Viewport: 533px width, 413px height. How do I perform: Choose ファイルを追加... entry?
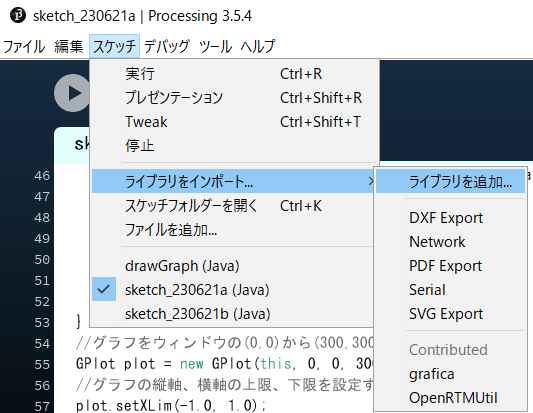[x=233, y=230]
